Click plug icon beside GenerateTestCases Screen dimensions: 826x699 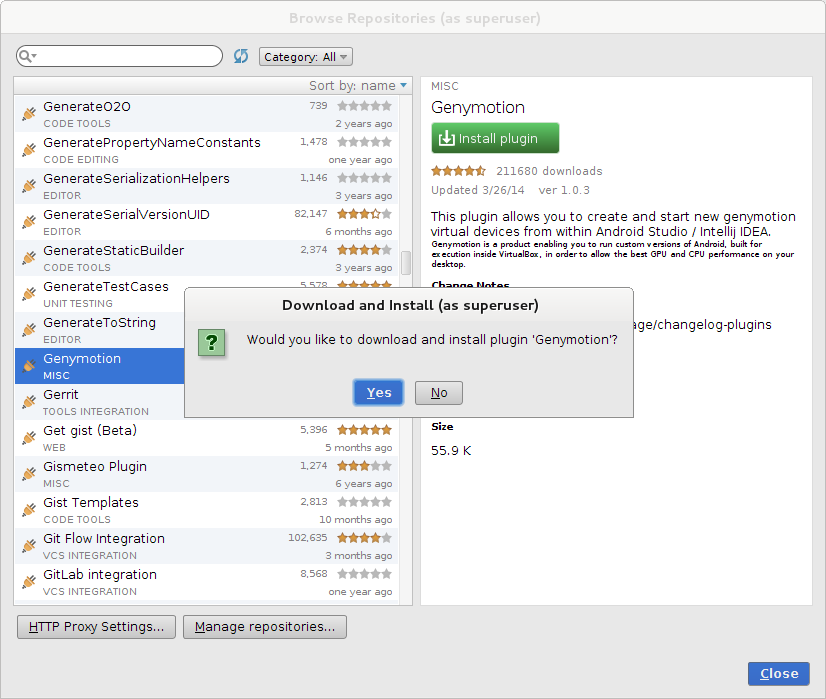click(x=29, y=294)
